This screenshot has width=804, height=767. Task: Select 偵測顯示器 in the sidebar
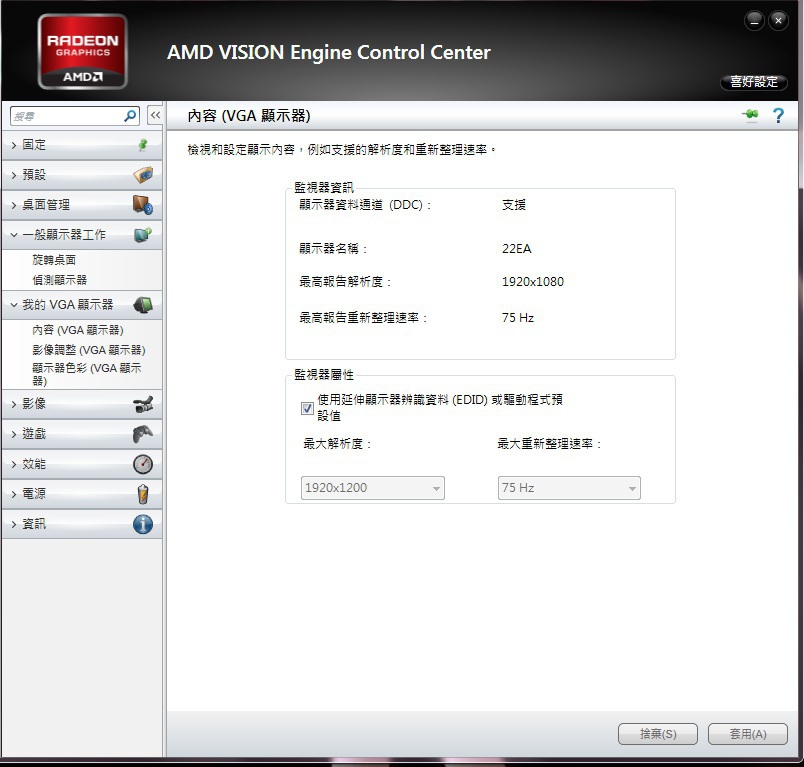tap(59, 280)
